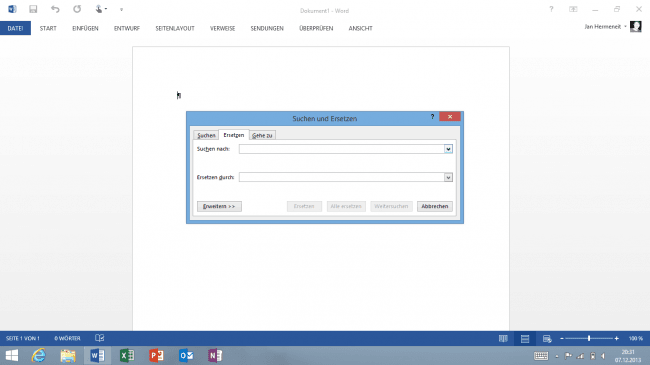Click the Action Center flag icon
Image resolution: width=650 pixels, height=365 pixels.
pos(568,356)
